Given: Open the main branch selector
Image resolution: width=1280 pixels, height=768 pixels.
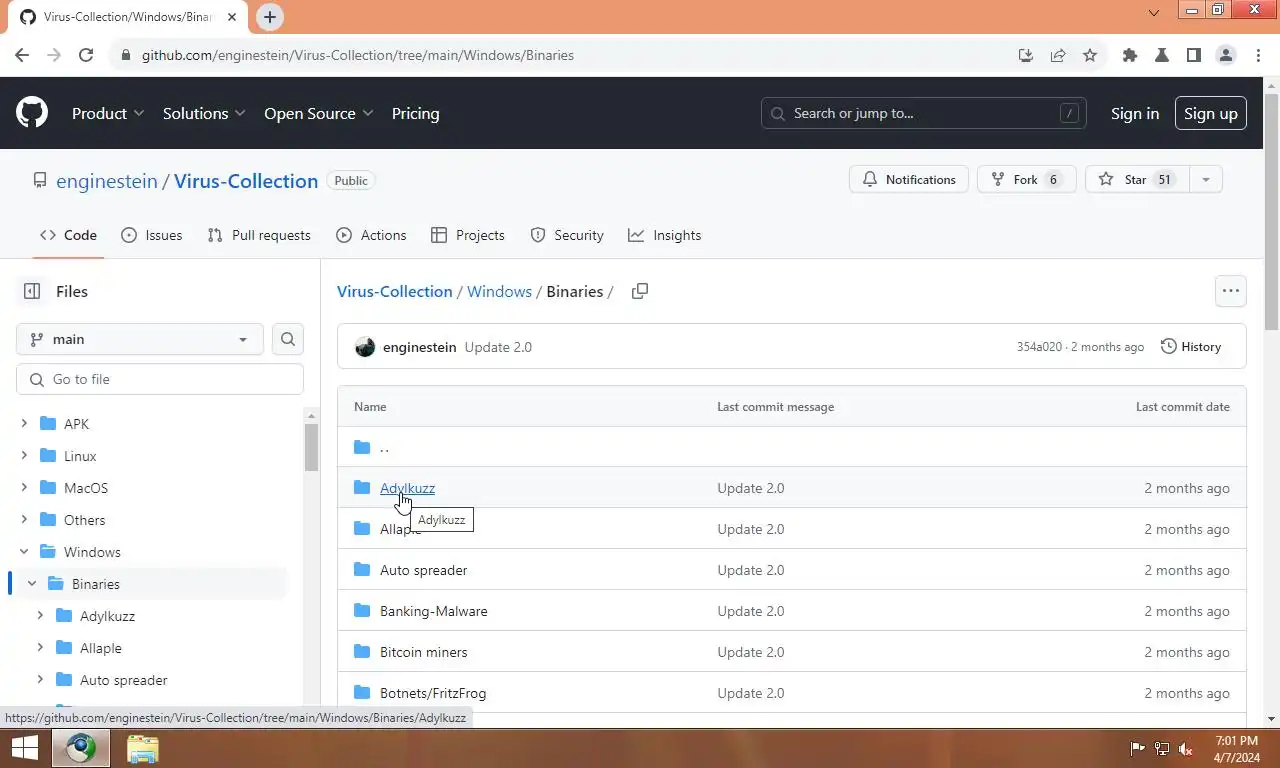Looking at the screenshot, I should (140, 339).
